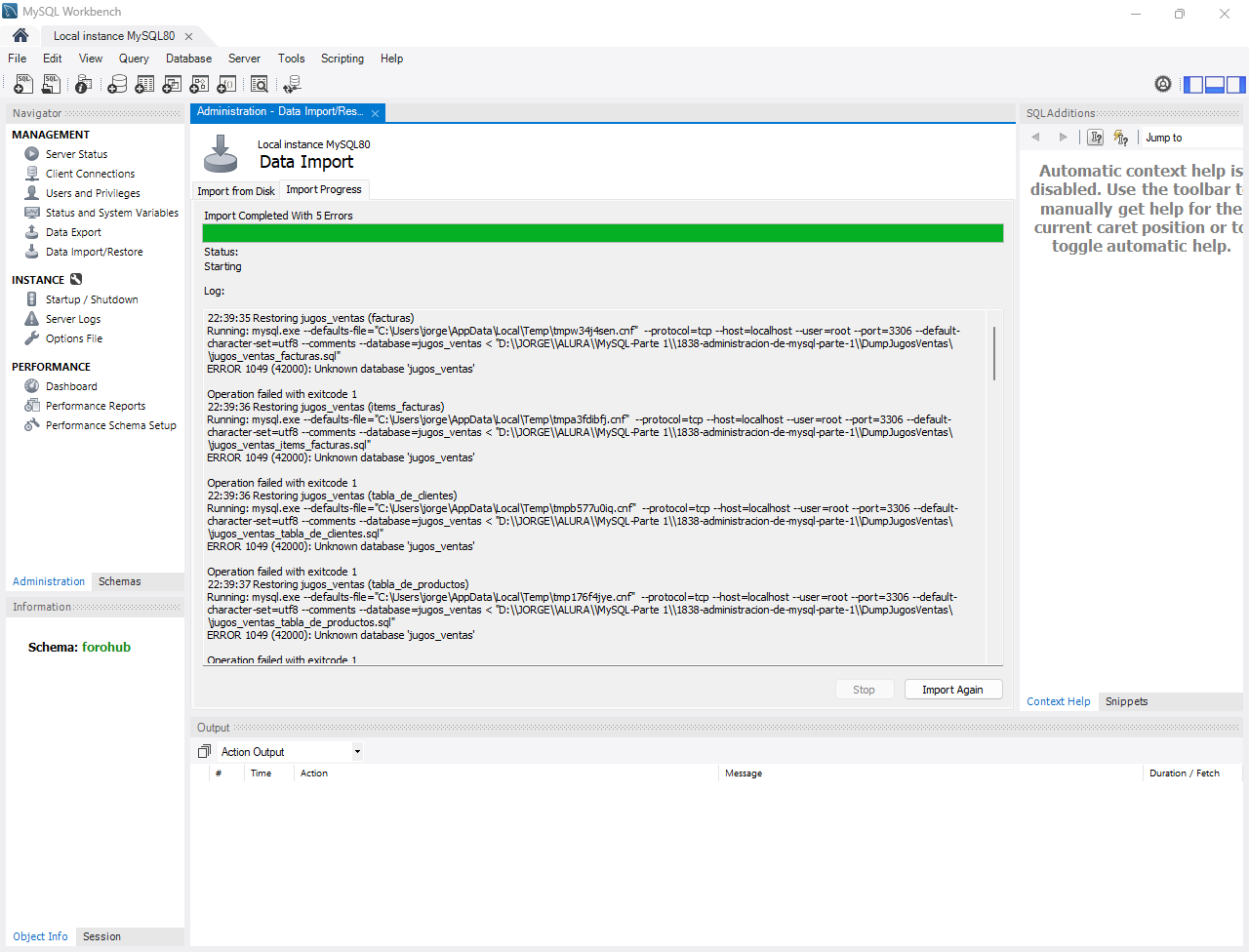Open the View menu
The width and height of the screenshot is (1249, 952).
pos(91,59)
